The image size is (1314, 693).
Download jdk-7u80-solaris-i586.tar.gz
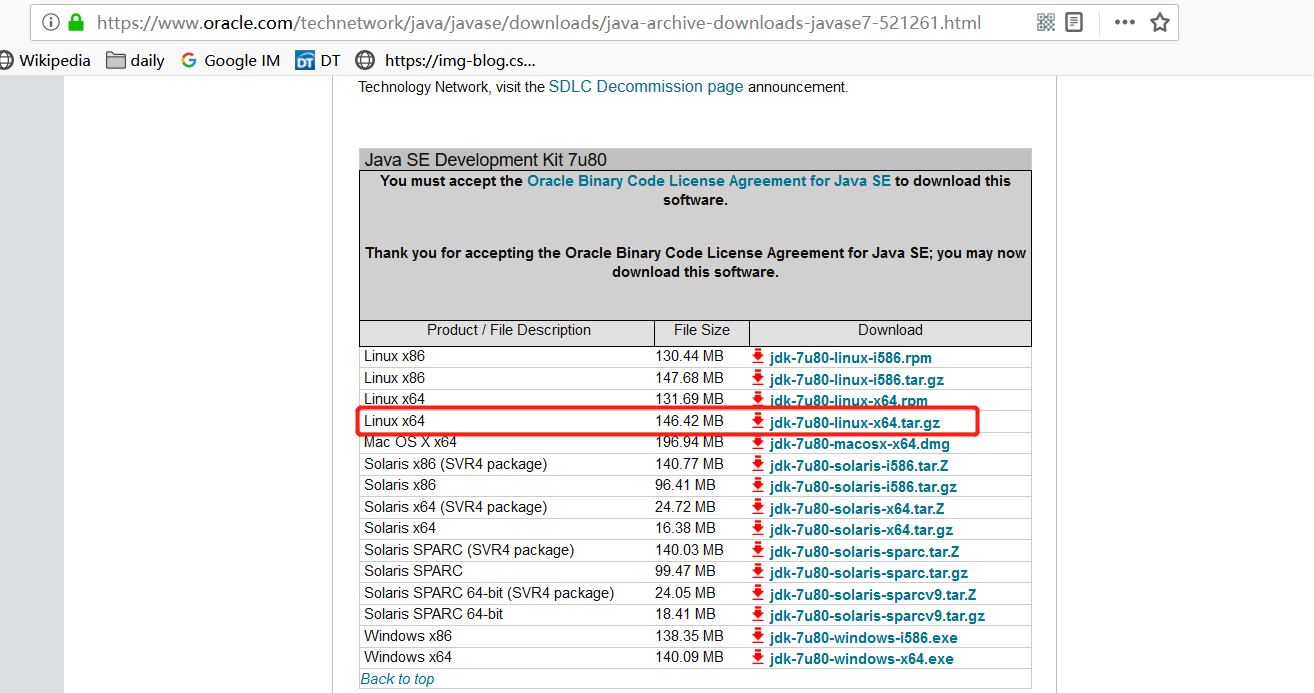[864, 487]
